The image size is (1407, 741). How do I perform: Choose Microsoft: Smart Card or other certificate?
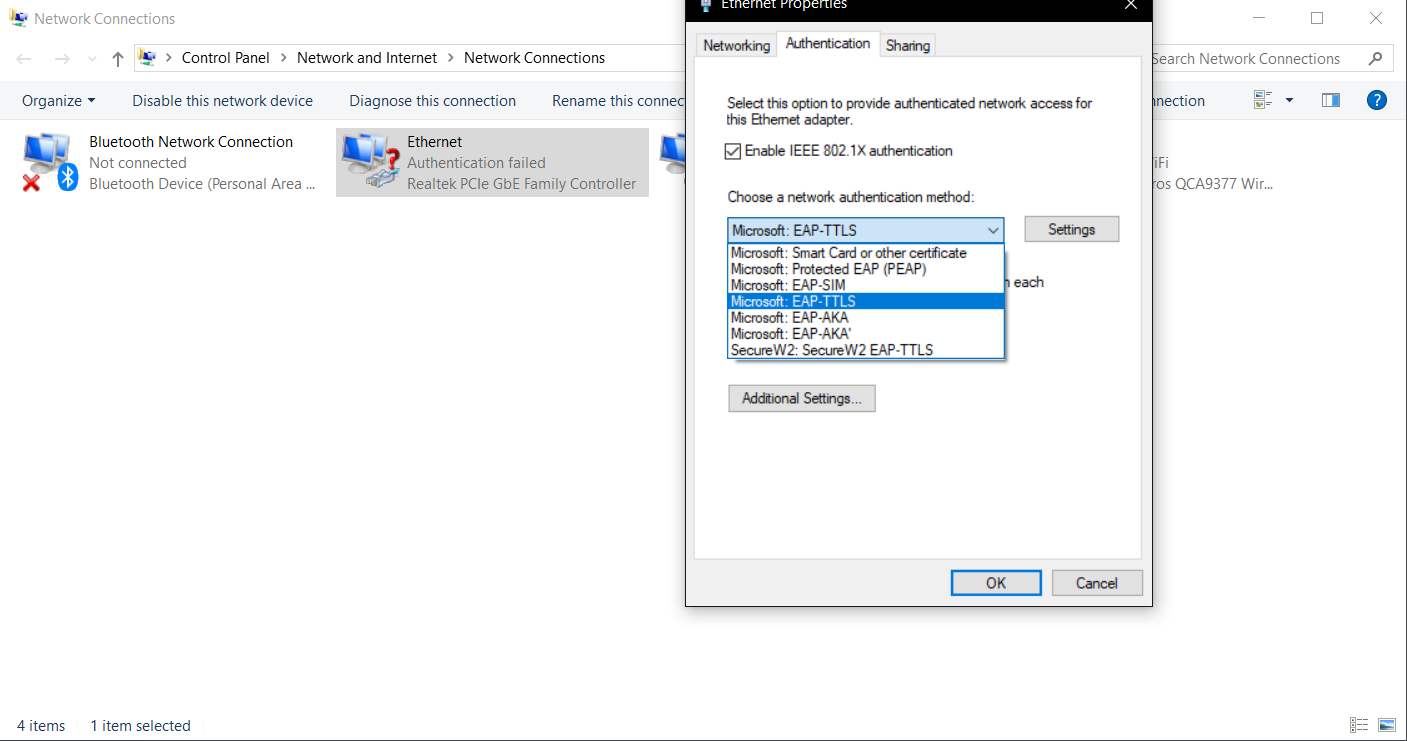click(x=866, y=253)
